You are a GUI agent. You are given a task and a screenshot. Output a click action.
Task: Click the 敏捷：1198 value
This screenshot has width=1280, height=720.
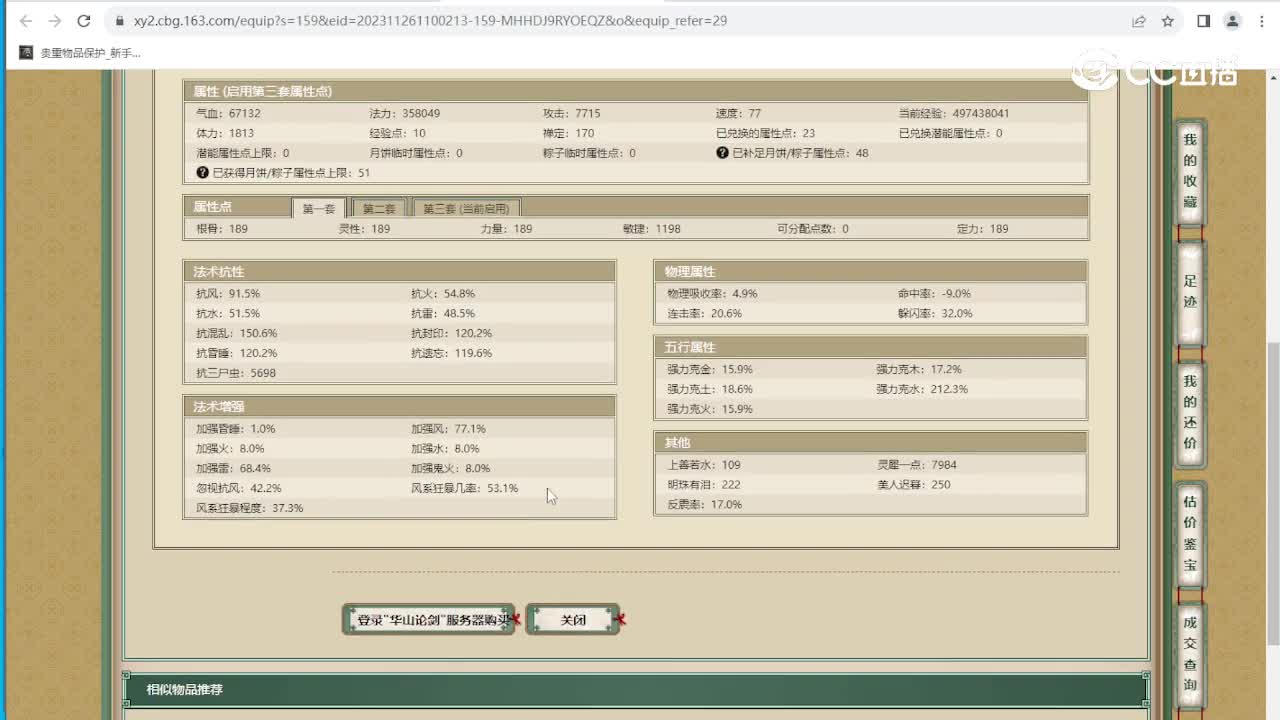tap(652, 229)
